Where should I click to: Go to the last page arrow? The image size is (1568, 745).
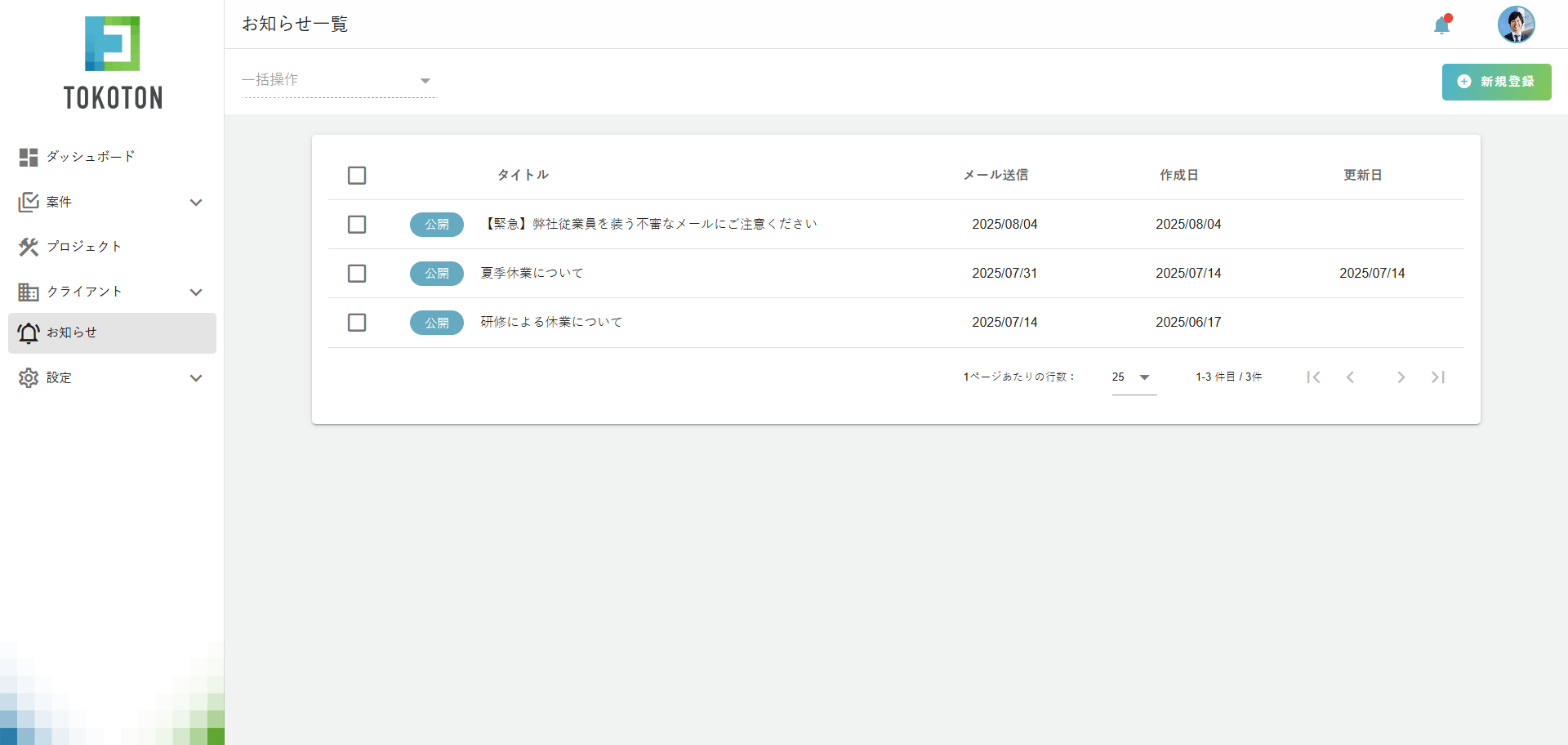pos(1438,377)
